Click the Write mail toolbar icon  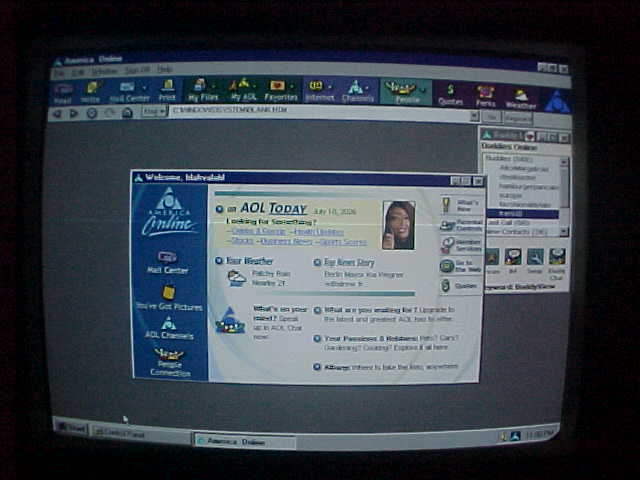90,93
